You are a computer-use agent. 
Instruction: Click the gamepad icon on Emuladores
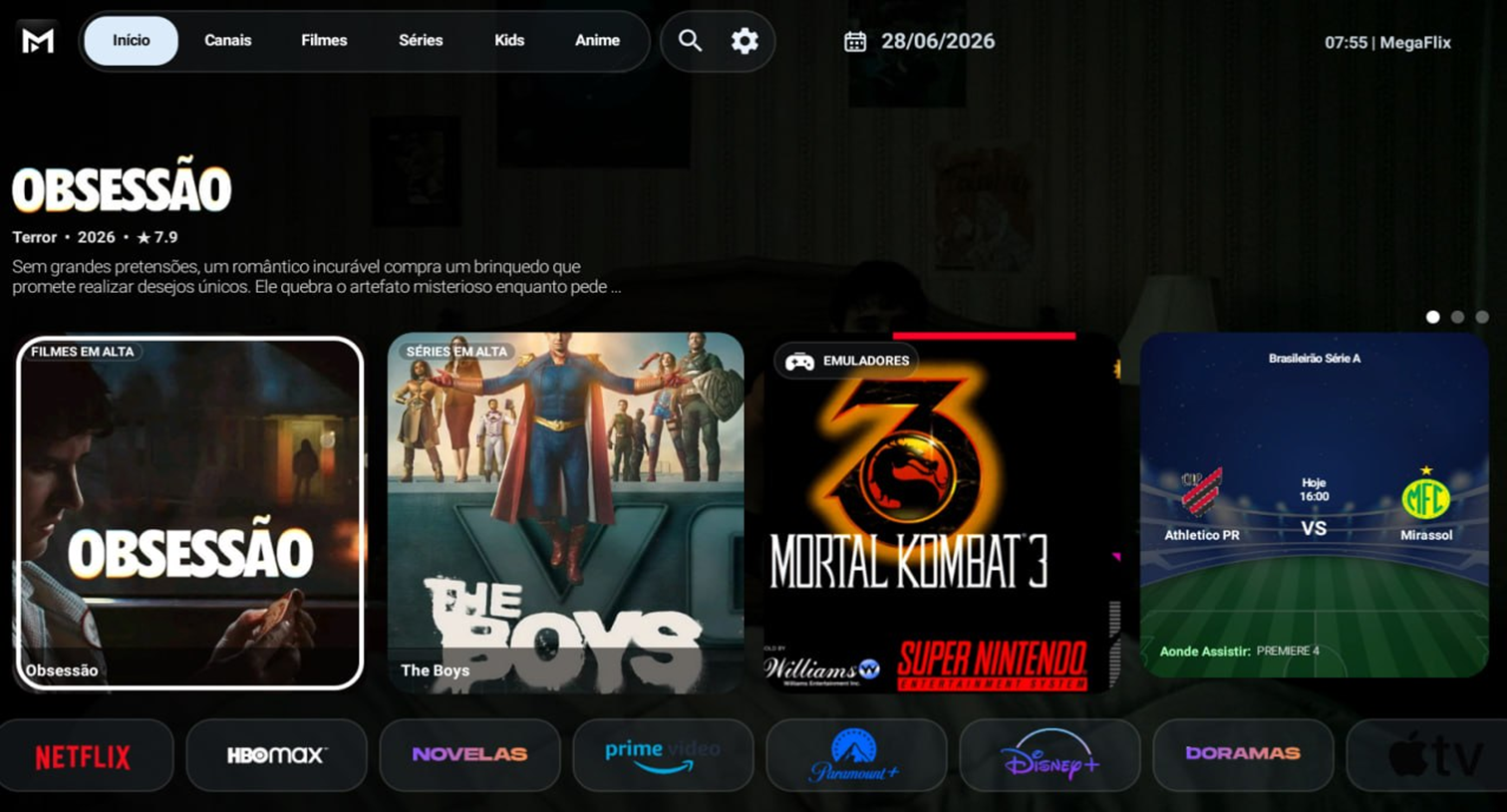[799, 361]
